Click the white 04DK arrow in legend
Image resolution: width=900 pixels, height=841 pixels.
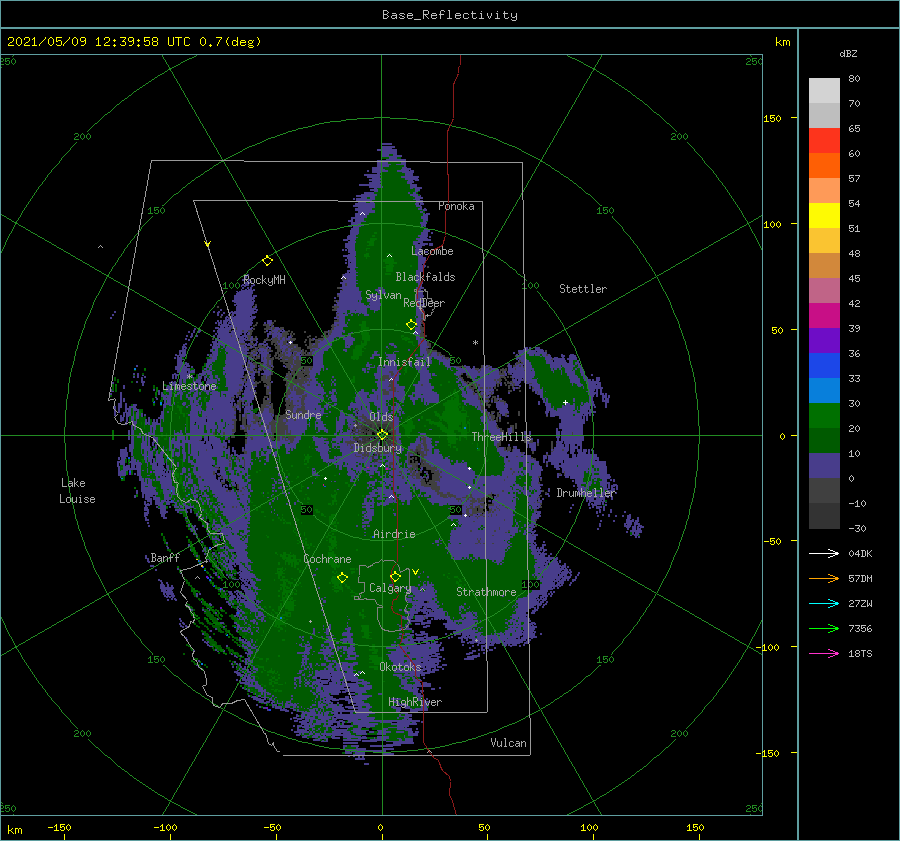[x=824, y=553]
